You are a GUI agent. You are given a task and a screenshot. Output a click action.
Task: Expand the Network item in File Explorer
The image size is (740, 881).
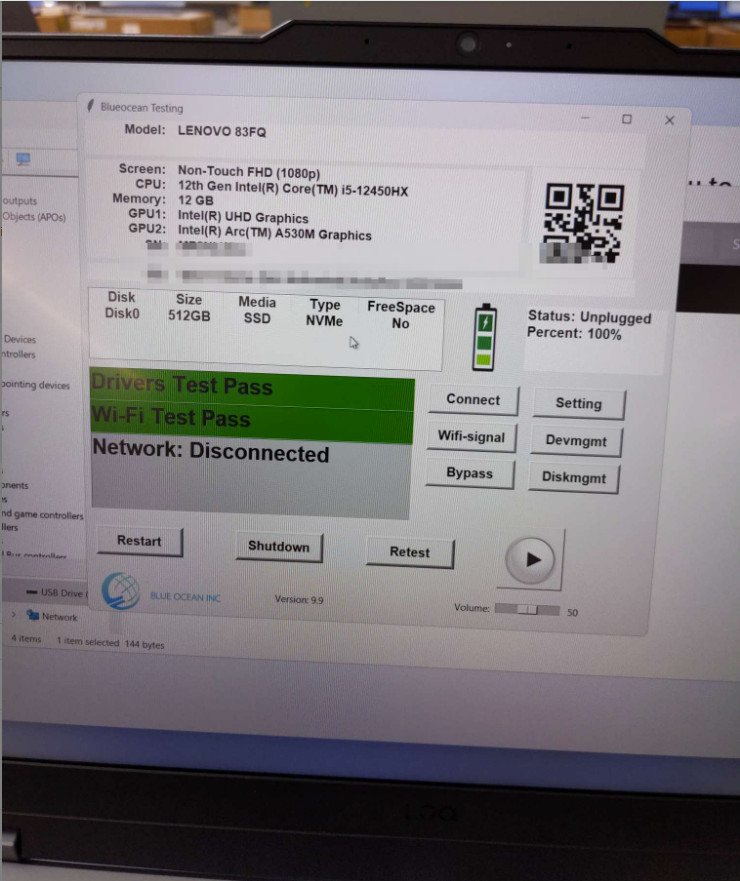(13, 614)
